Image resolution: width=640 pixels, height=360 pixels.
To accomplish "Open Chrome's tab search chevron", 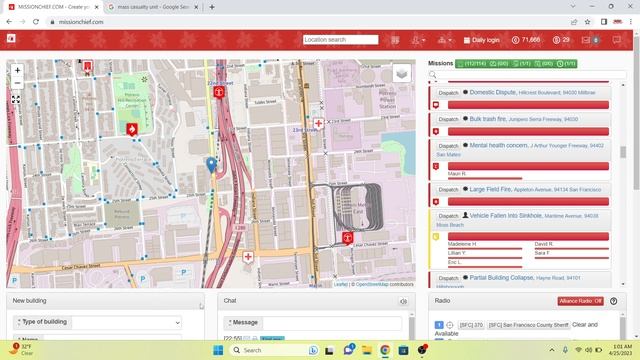I will 573,7.
